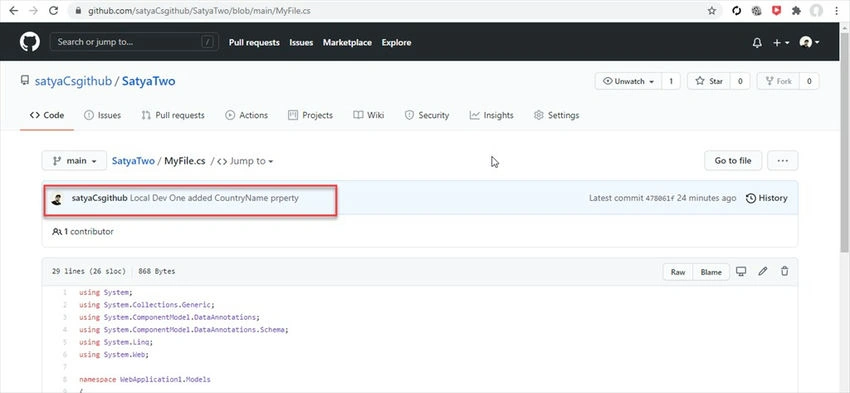Viewport: 850px width, 393px height.
Task: Open Issues in top navigation
Action: [x=301, y=42]
